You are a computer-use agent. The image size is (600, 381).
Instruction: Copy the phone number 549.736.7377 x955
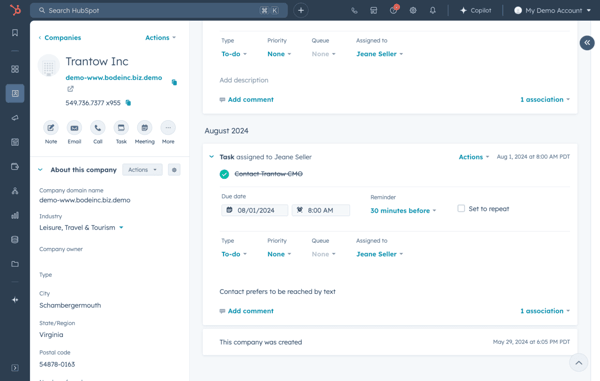[x=128, y=103]
